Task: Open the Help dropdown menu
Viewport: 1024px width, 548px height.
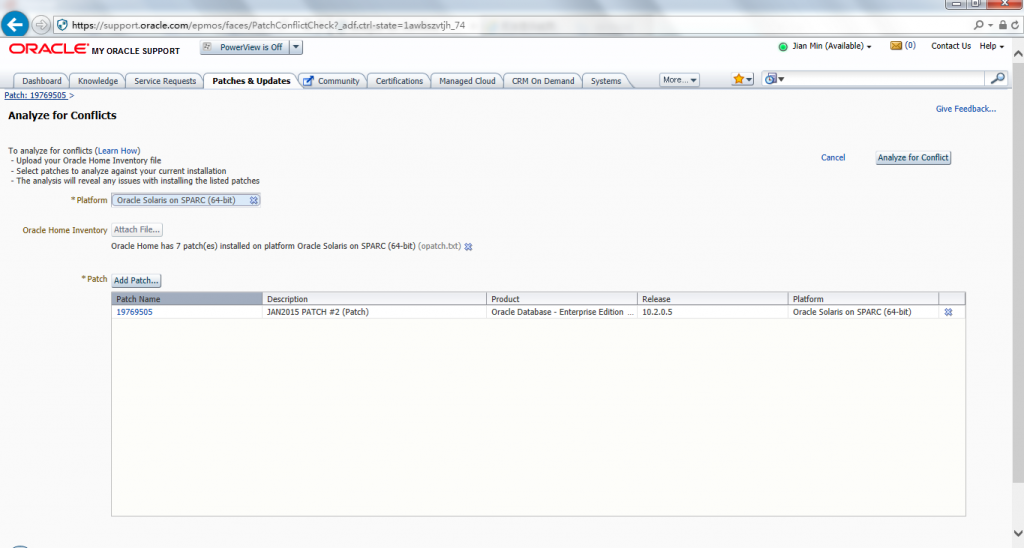Action: point(991,46)
